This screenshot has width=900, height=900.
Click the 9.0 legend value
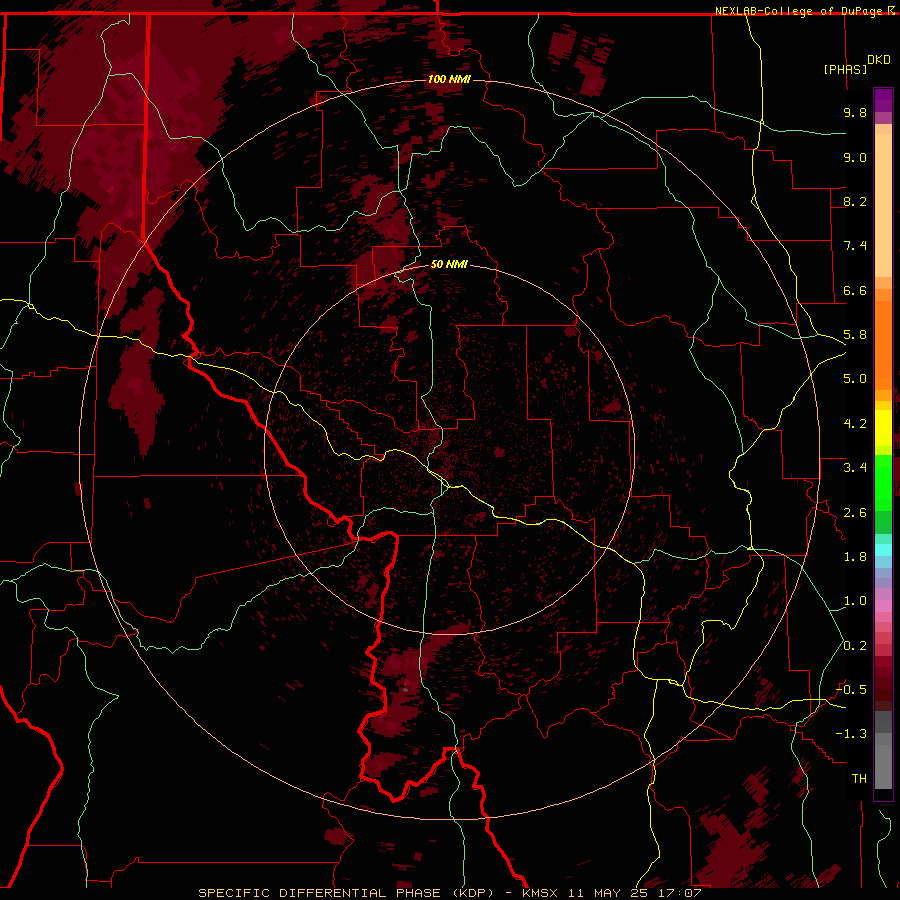[x=855, y=157]
